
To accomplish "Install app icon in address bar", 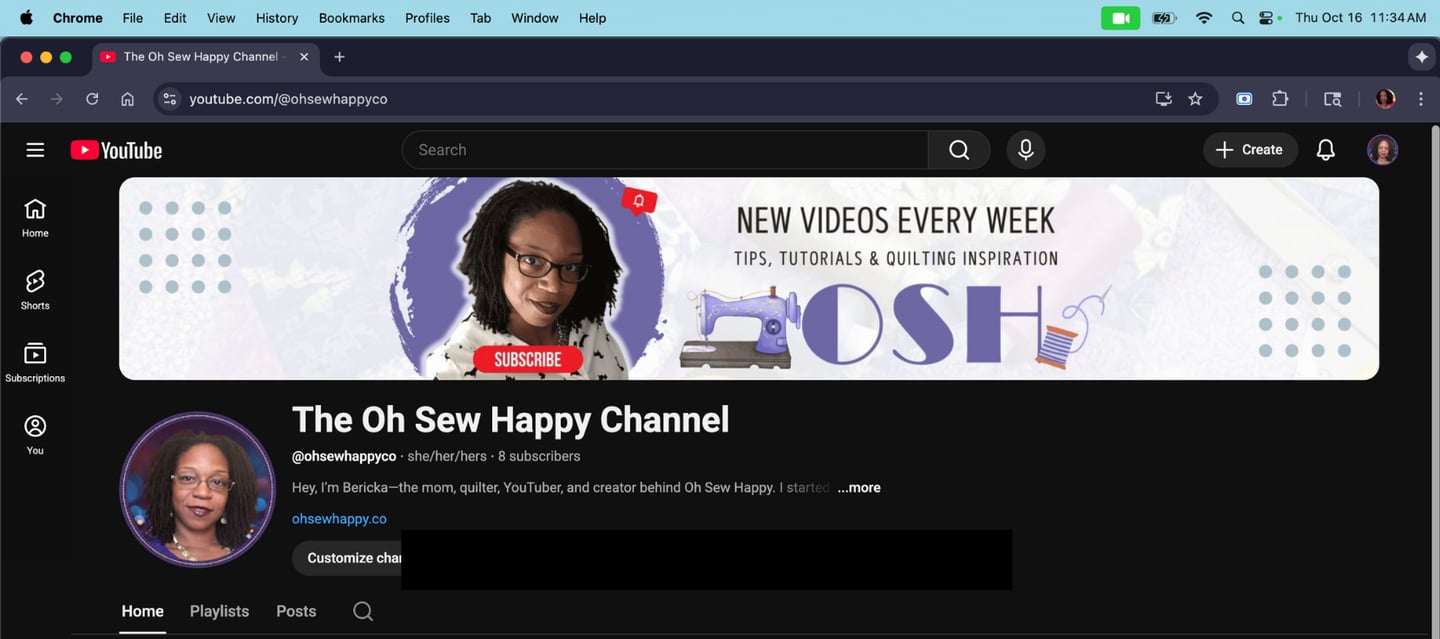I will point(1163,99).
